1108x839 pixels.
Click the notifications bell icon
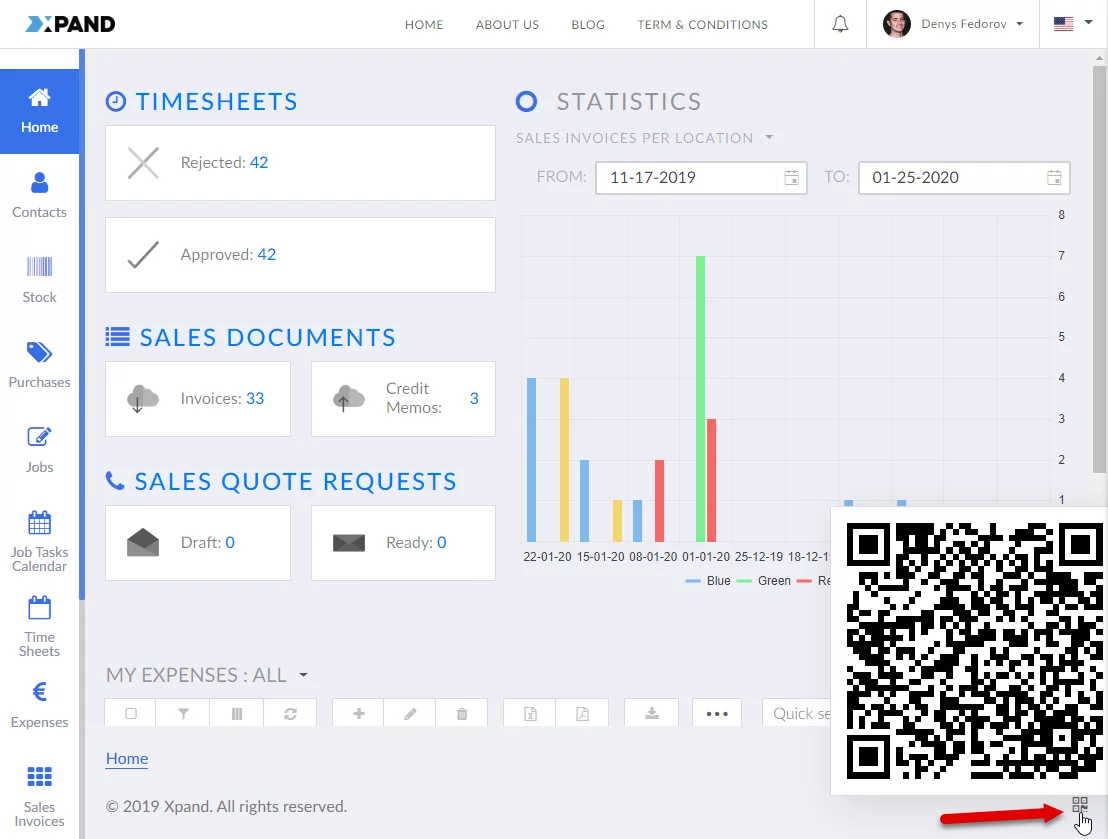(840, 24)
